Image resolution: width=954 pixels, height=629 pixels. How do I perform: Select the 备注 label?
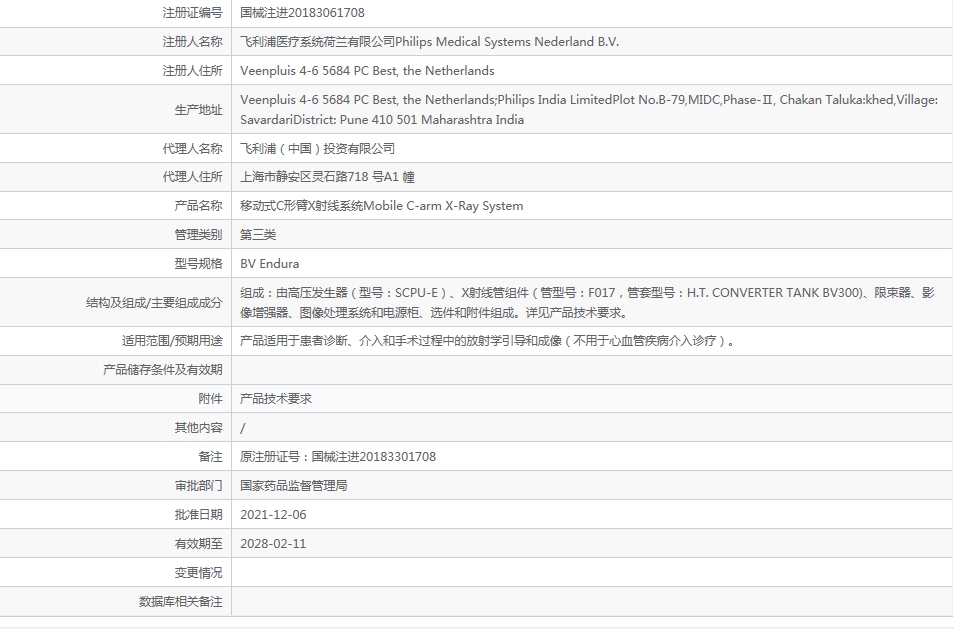211,457
